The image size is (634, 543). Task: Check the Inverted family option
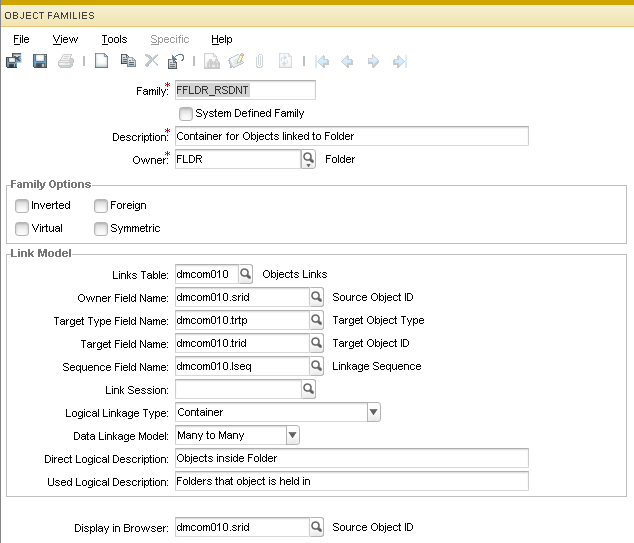[22, 206]
